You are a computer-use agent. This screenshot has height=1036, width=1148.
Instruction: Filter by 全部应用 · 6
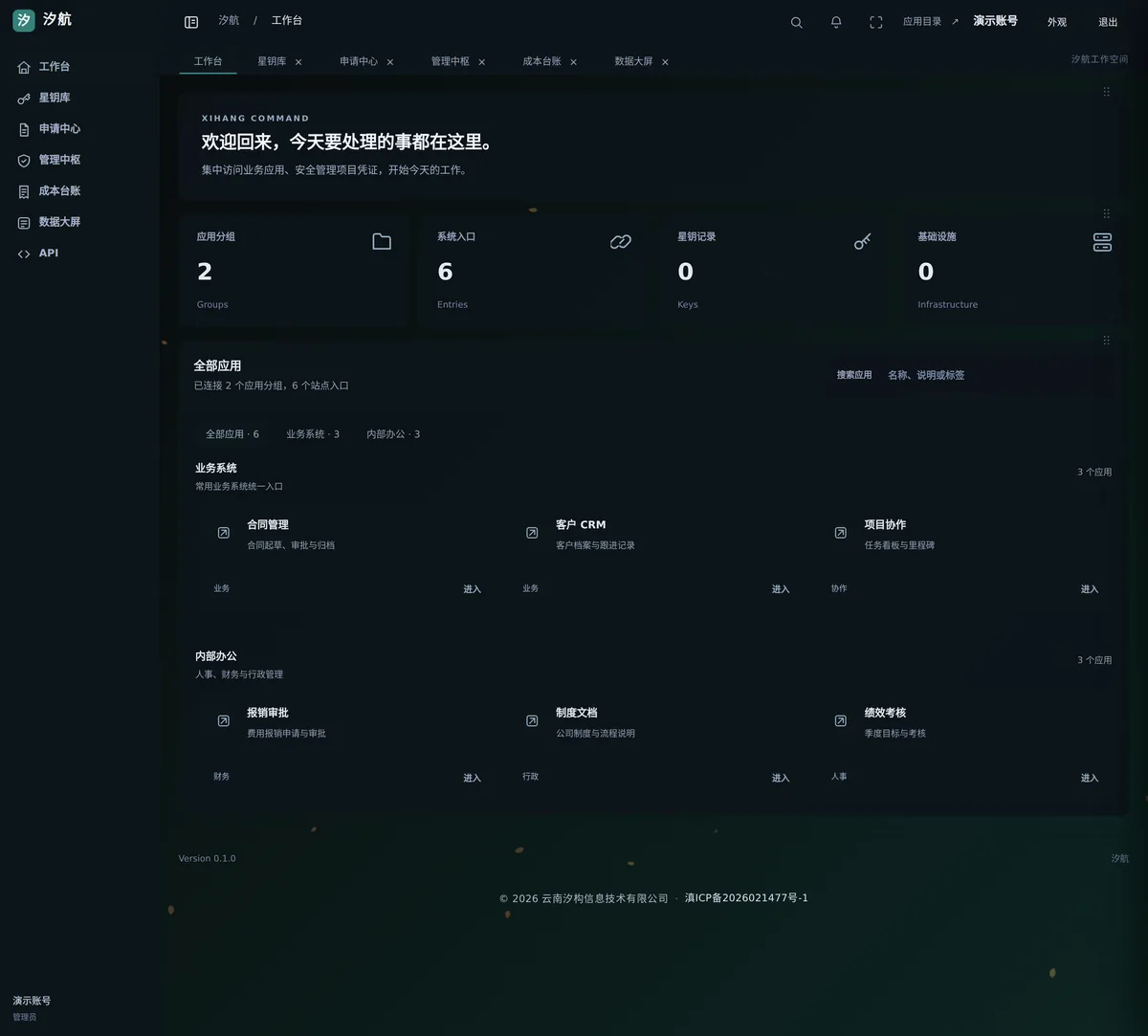(x=232, y=434)
